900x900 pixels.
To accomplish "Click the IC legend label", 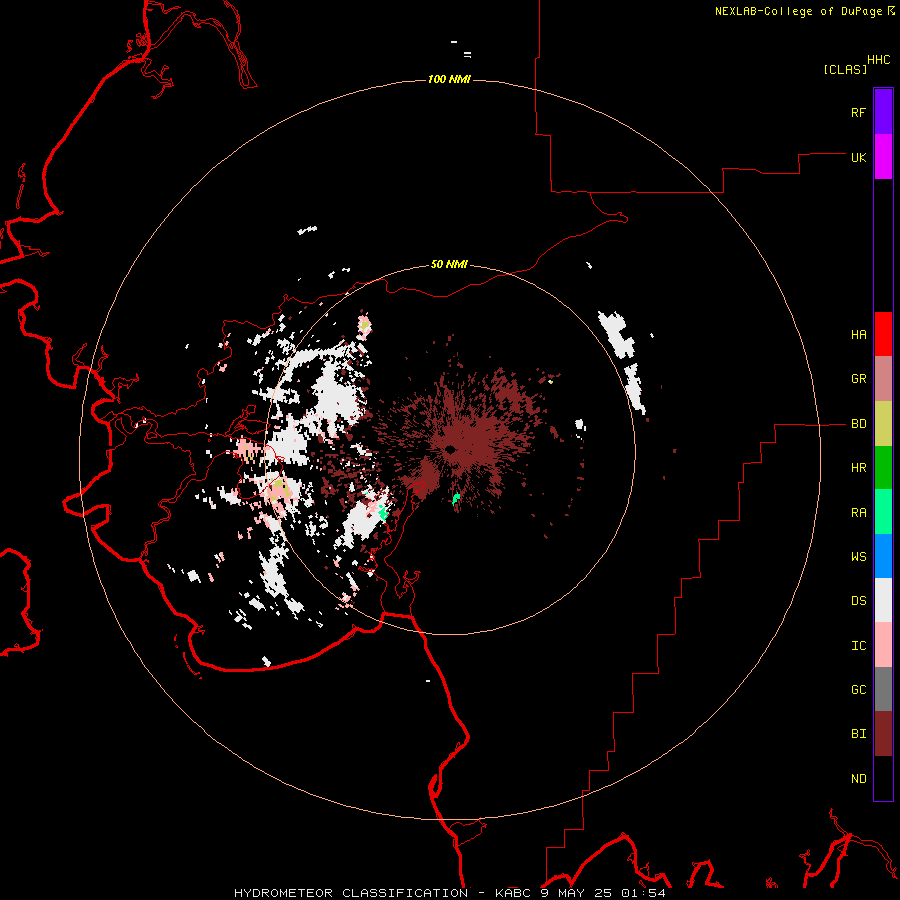I will click(x=859, y=646).
